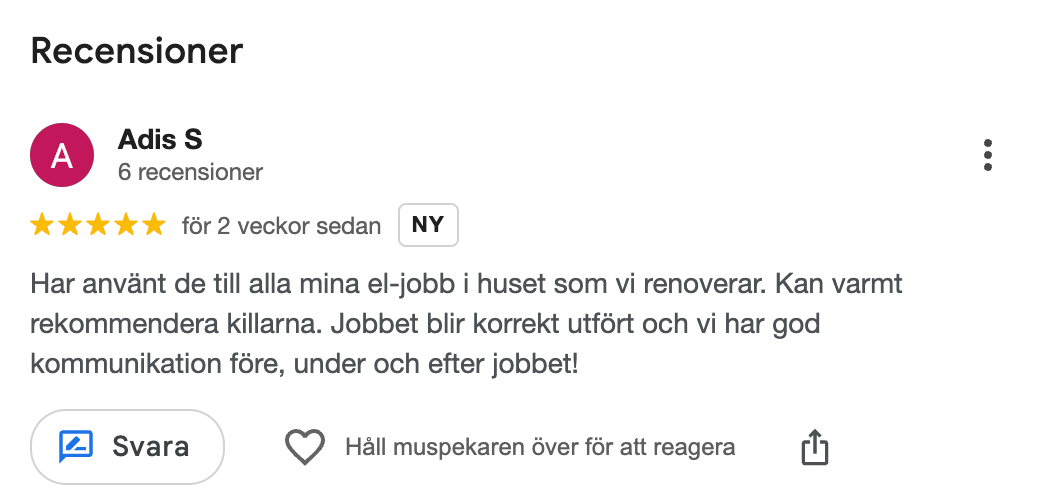Open the '6 recensioner' reviewer link

(190, 172)
